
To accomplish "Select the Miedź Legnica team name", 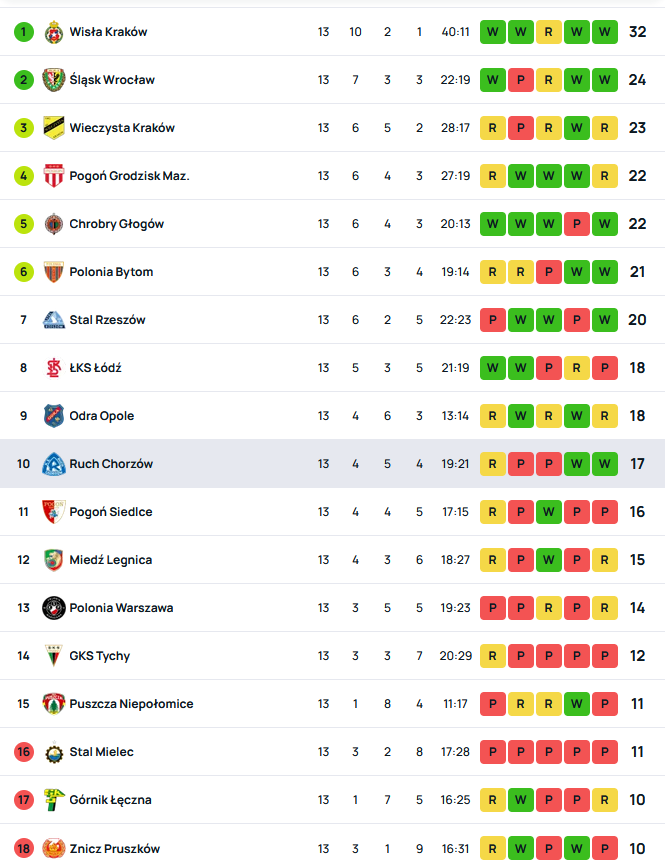I will tap(110, 560).
